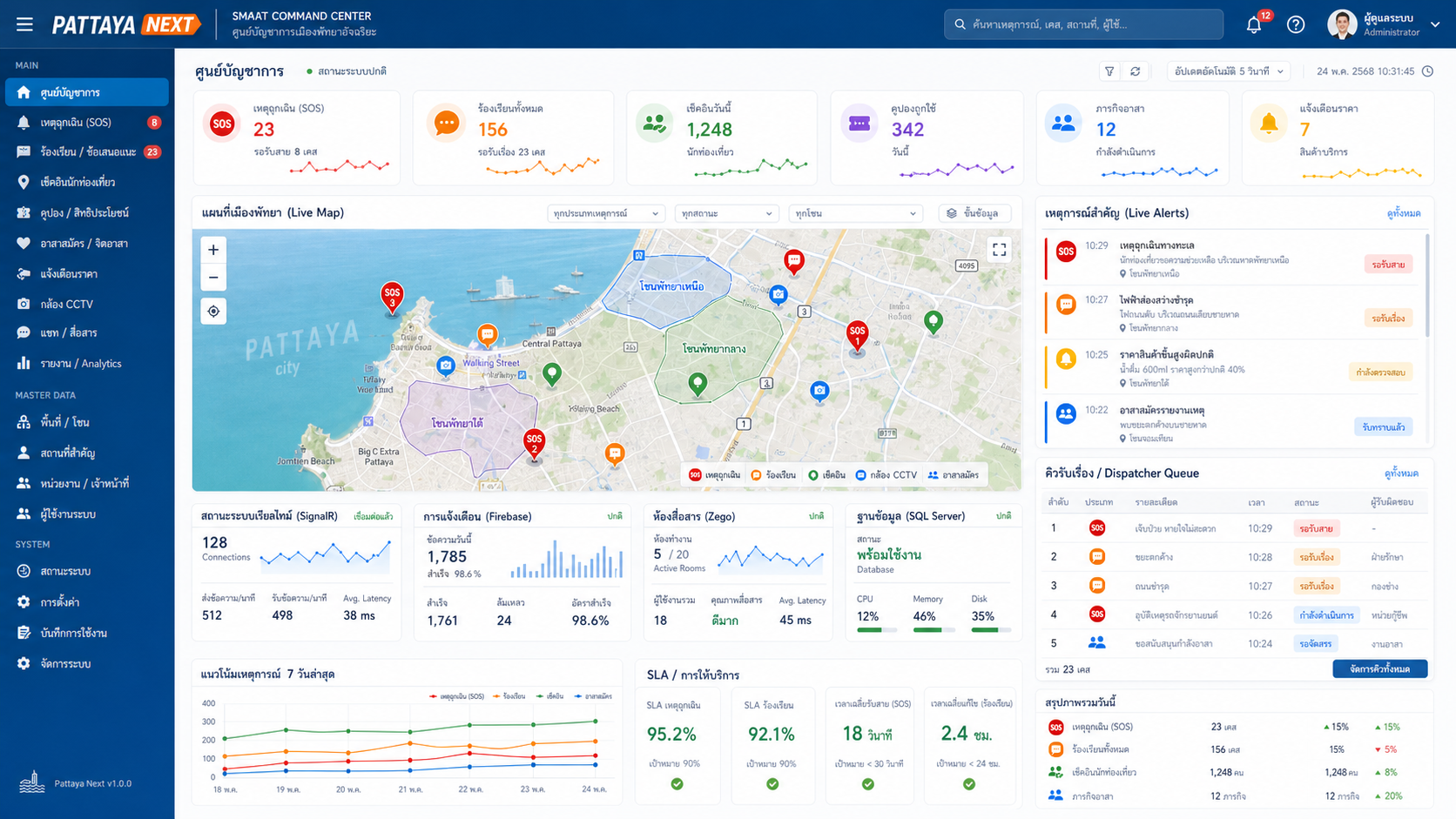Toggle volunteers legend filter on map

pyautogui.click(x=954, y=475)
